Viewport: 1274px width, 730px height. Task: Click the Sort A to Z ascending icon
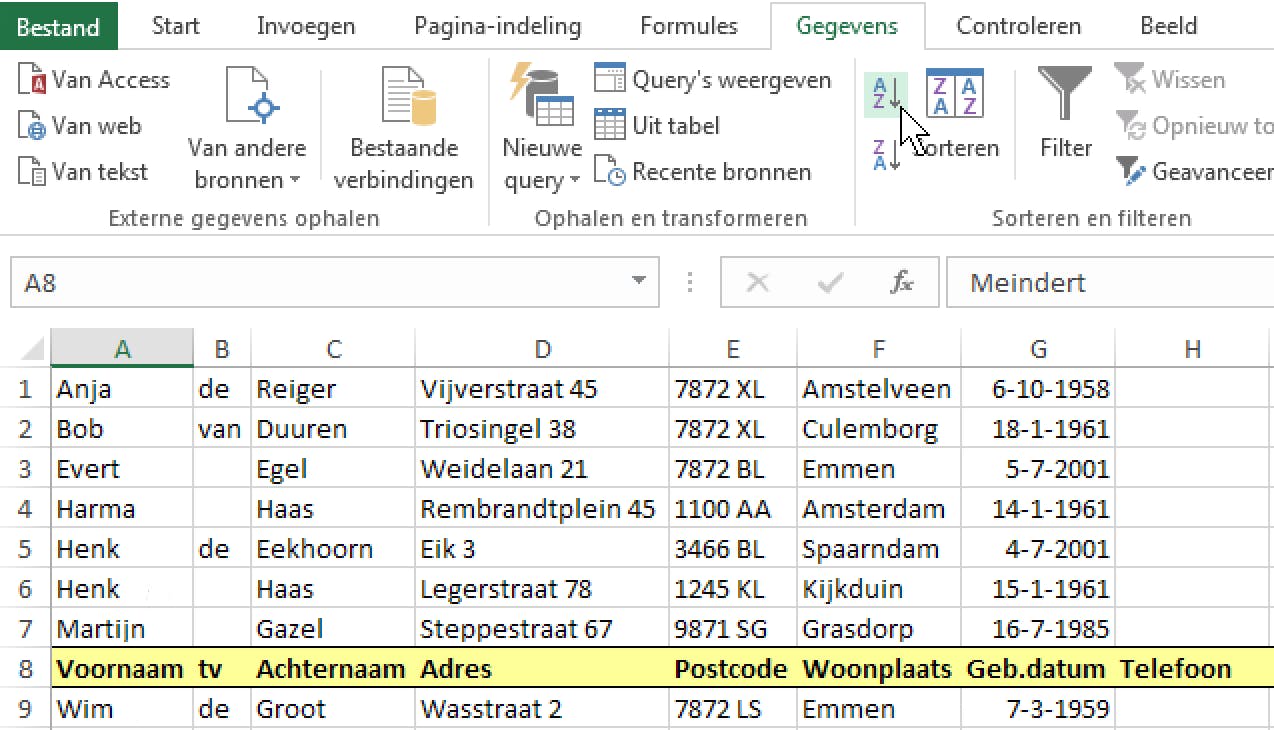coord(883,94)
